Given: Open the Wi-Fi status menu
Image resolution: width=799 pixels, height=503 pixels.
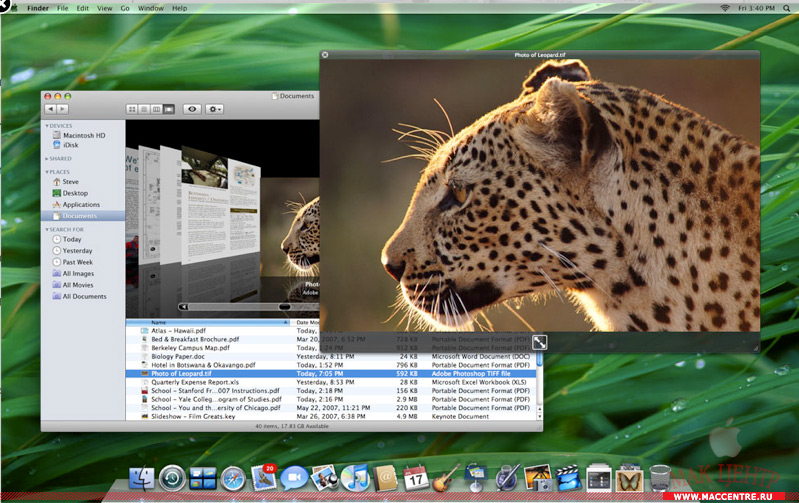Looking at the screenshot, I should click(725, 8).
